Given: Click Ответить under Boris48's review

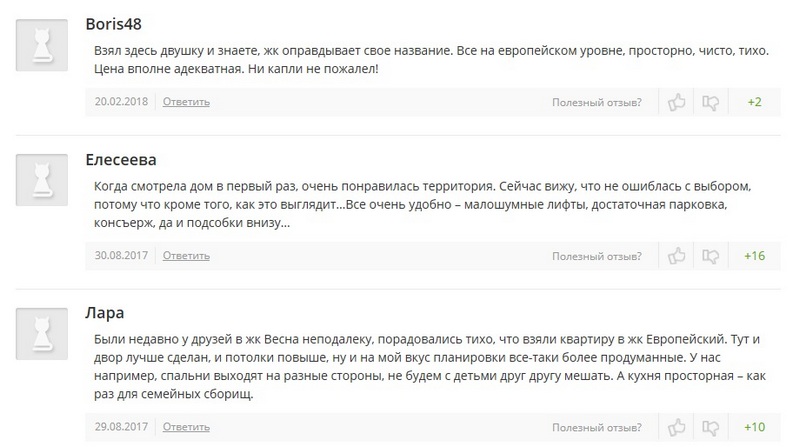Looking at the screenshot, I should [186, 102].
